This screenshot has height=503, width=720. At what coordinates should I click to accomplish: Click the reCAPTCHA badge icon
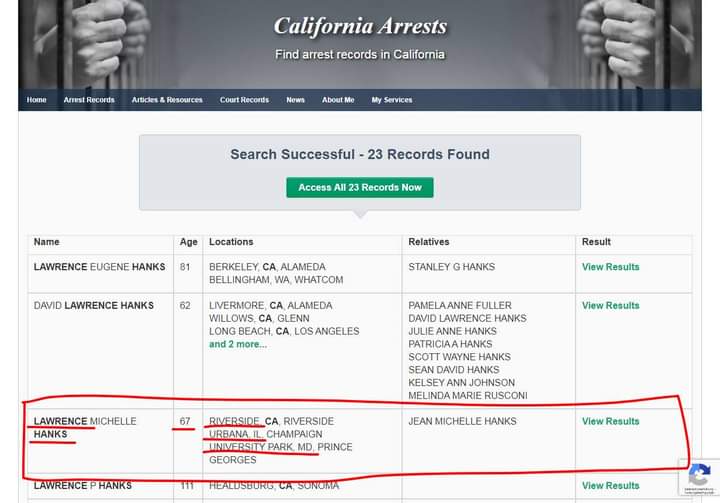tap(699, 475)
